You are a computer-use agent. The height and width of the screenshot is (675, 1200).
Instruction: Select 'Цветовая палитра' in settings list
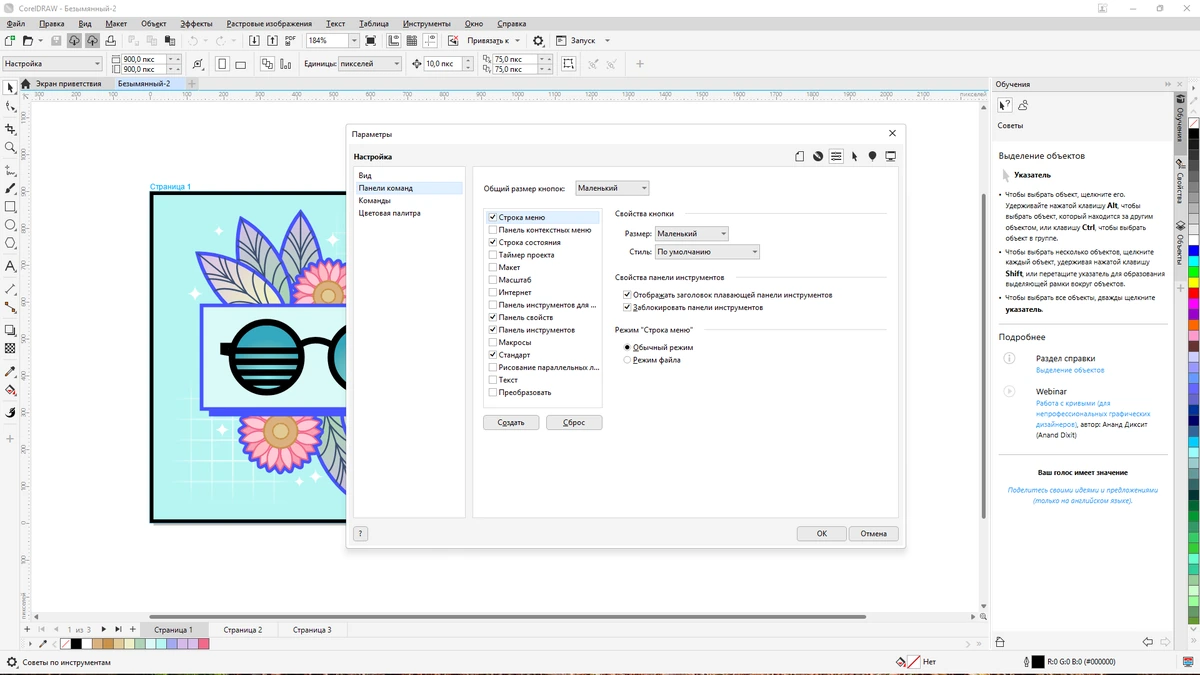coord(390,213)
